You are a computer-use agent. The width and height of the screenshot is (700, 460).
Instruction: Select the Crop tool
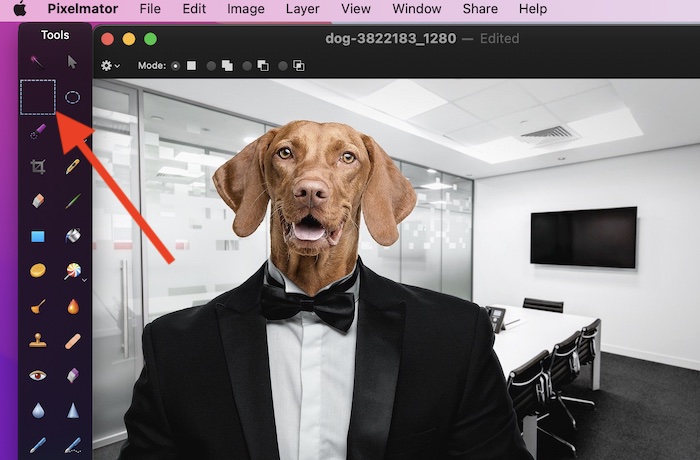click(x=38, y=167)
